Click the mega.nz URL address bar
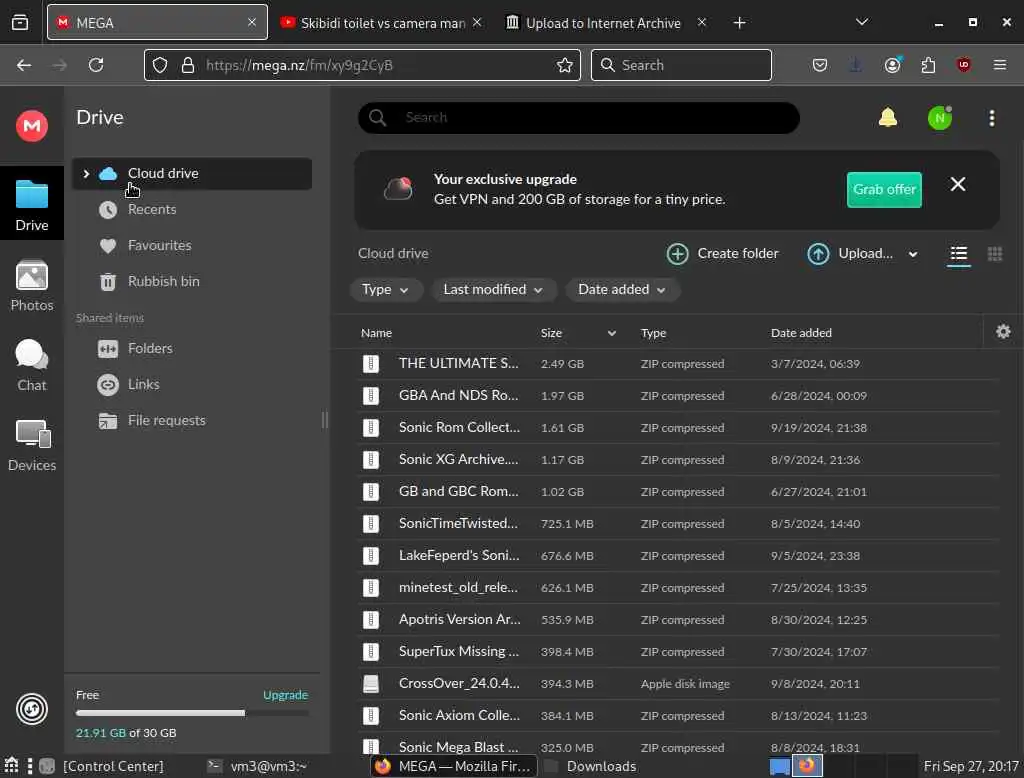The image size is (1024, 778). 362,65
